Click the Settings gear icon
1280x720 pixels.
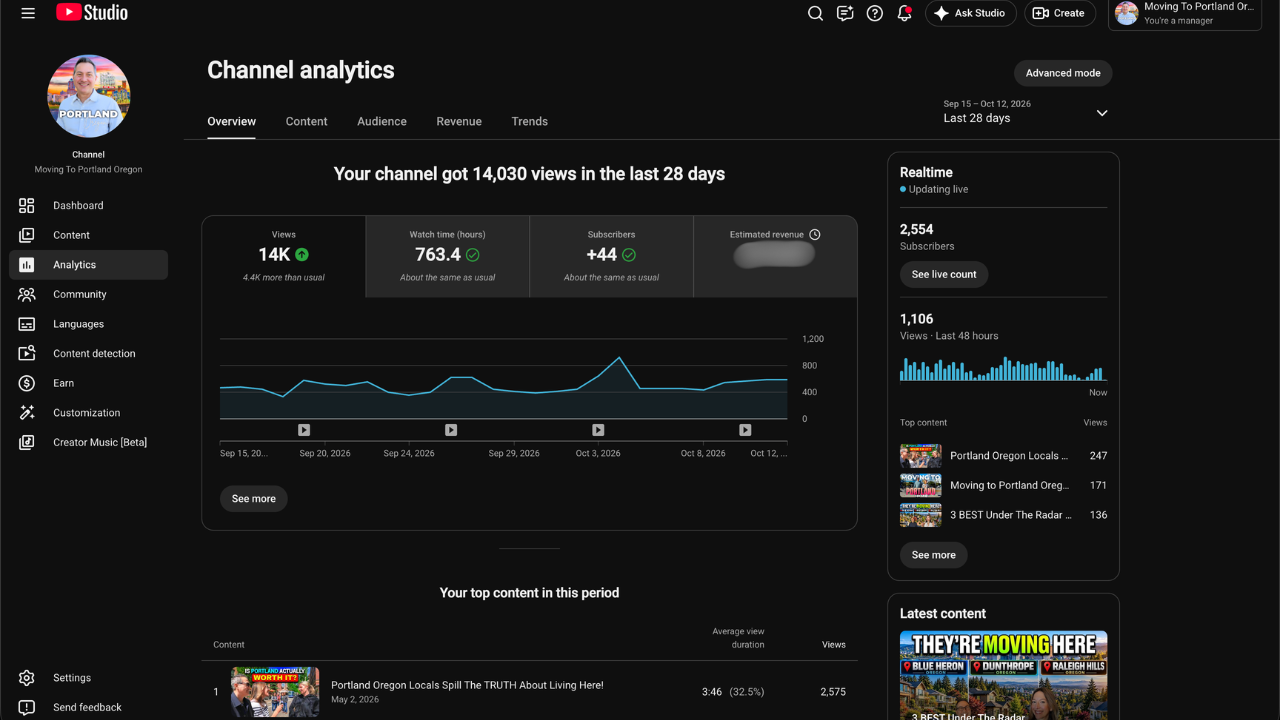27,678
